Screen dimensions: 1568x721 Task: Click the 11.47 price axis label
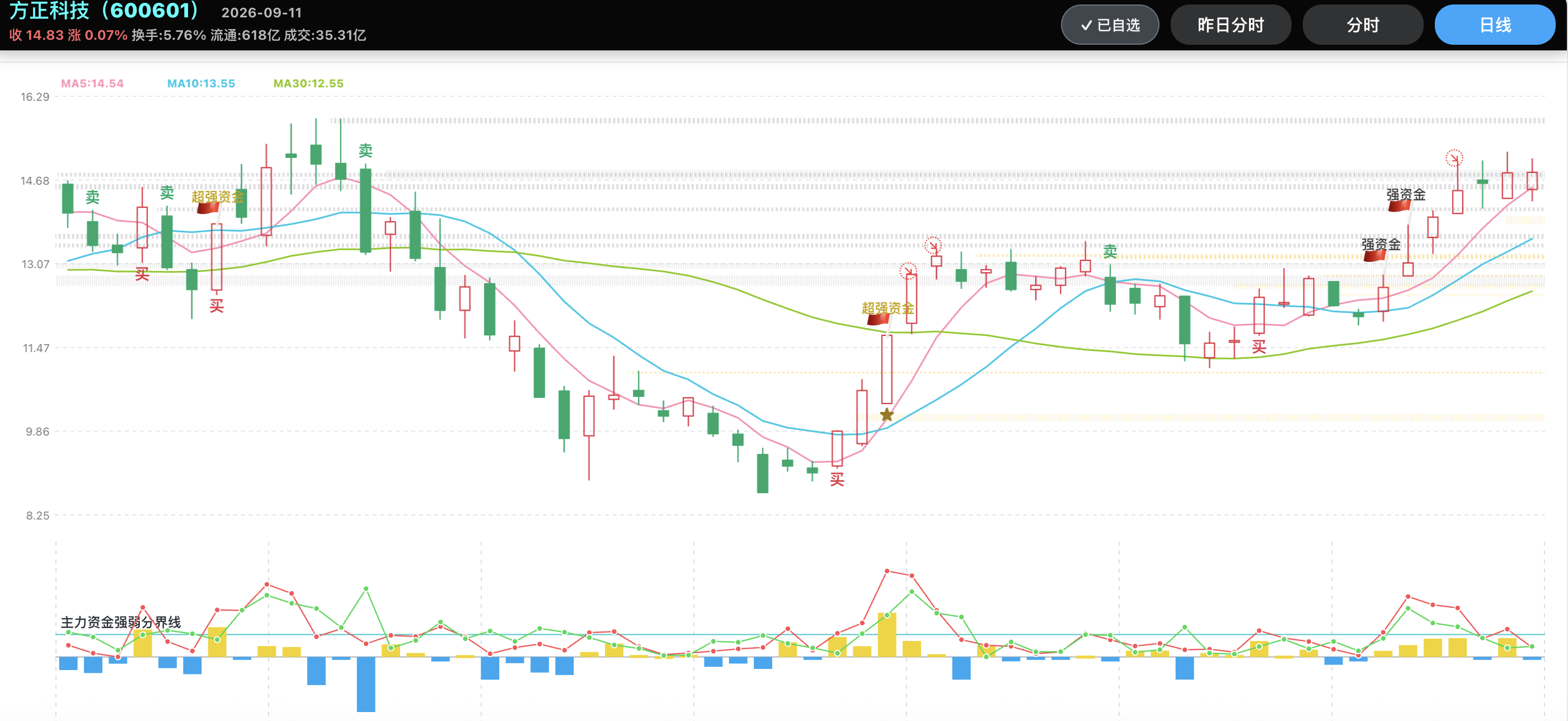click(36, 348)
